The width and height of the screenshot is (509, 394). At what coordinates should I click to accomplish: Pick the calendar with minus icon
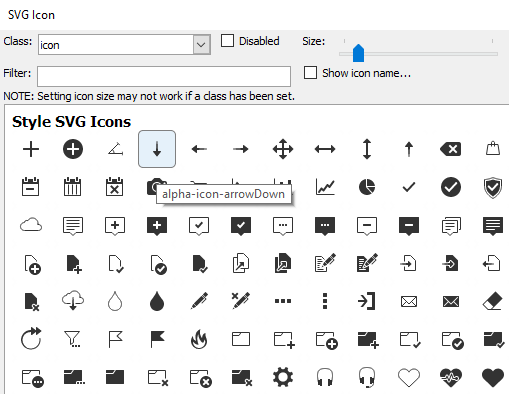(x=30, y=187)
